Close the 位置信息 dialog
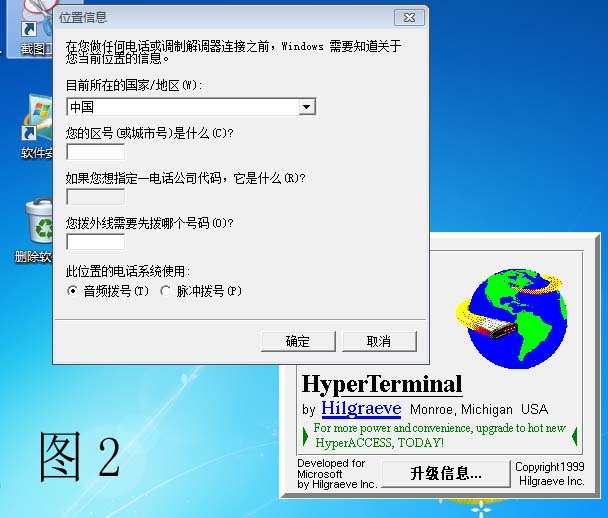The height and width of the screenshot is (518, 608). pos(409,17)
